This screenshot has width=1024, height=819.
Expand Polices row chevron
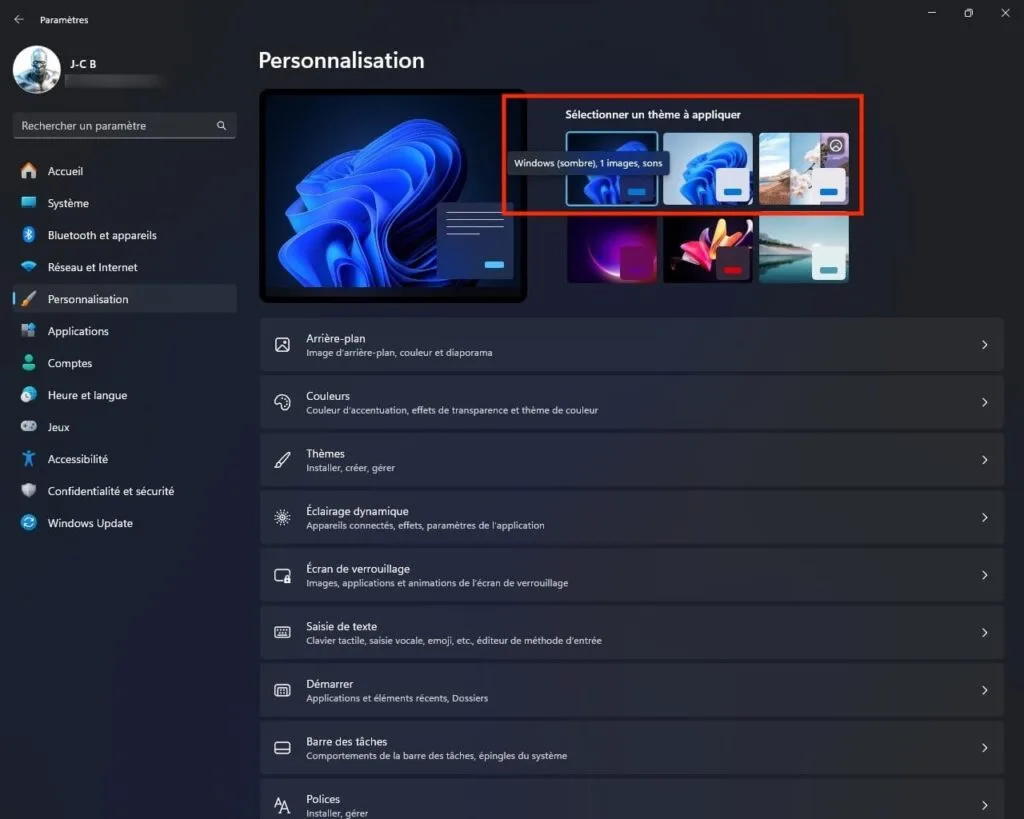(984, 805)
